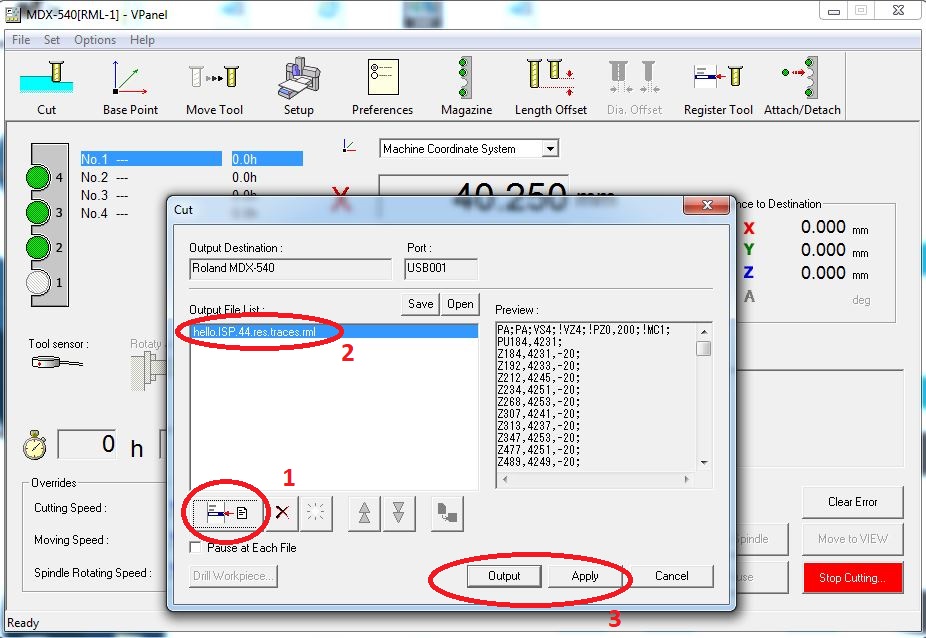Viewport: 926px width, 638px height.
Task: Click the Port USB001 field
Action: tap(441, 268)
